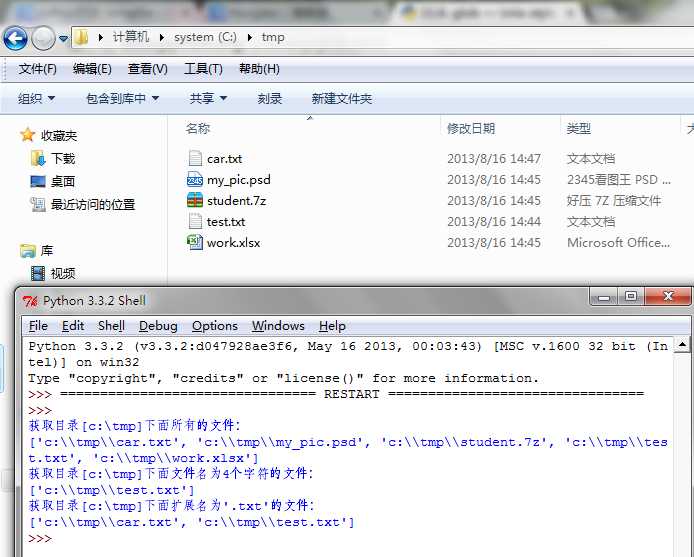Select system (C:) in the address path
This screenshot has height=557, width=694.
coord(205,37)
